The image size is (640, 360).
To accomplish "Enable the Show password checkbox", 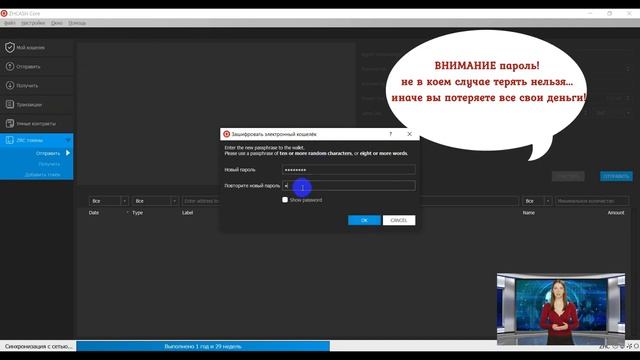I will point(285,200).
